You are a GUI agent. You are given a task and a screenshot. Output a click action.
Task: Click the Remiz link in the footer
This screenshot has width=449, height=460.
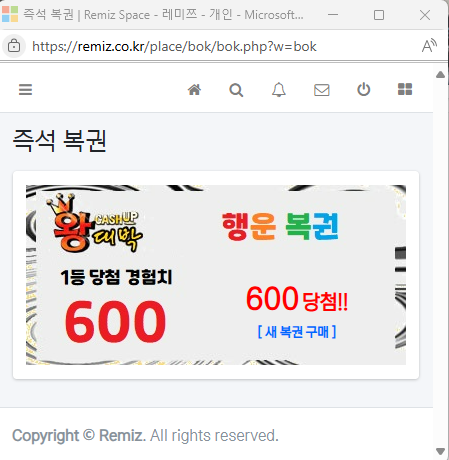122,435
